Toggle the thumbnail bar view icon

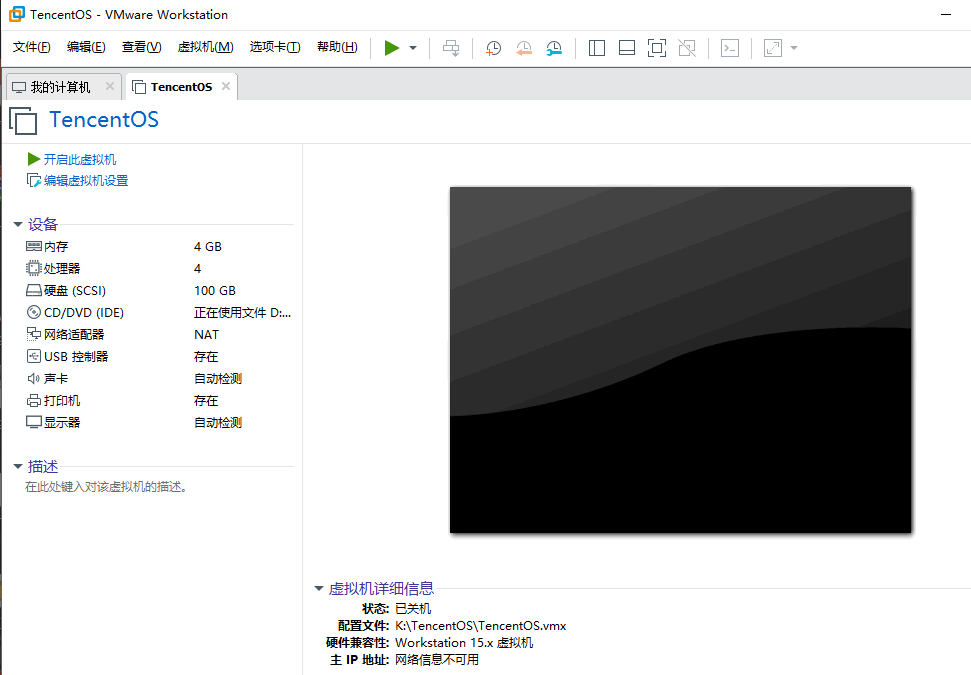(627, 47)
